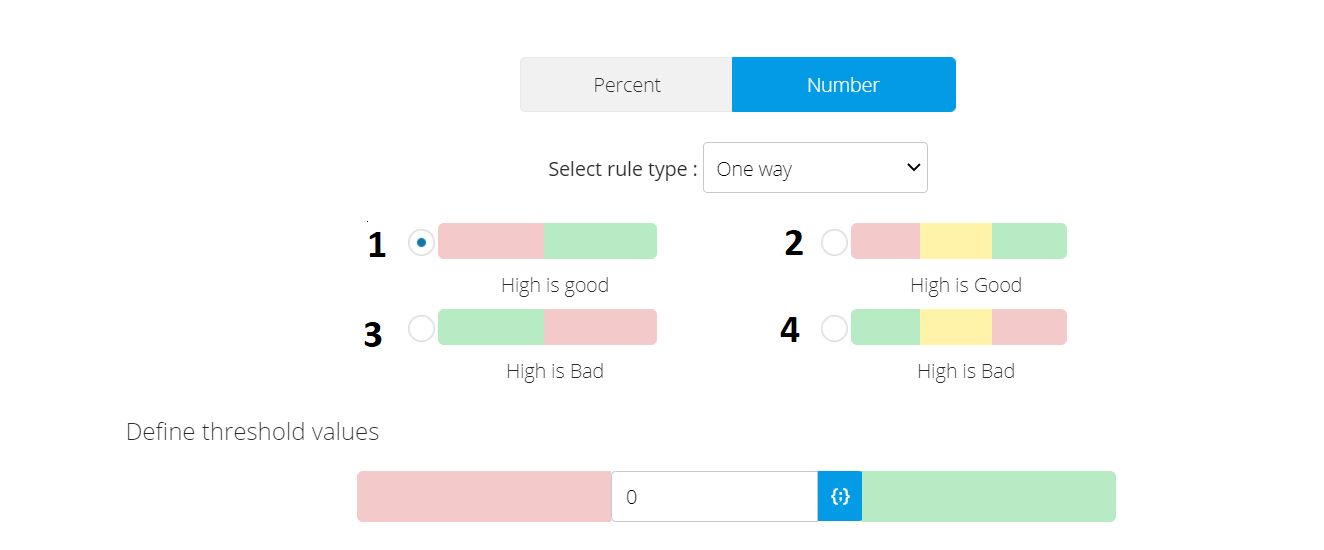Open the Select rule type dropdown
Screen dimensions: 1324x550
[815, 168]
